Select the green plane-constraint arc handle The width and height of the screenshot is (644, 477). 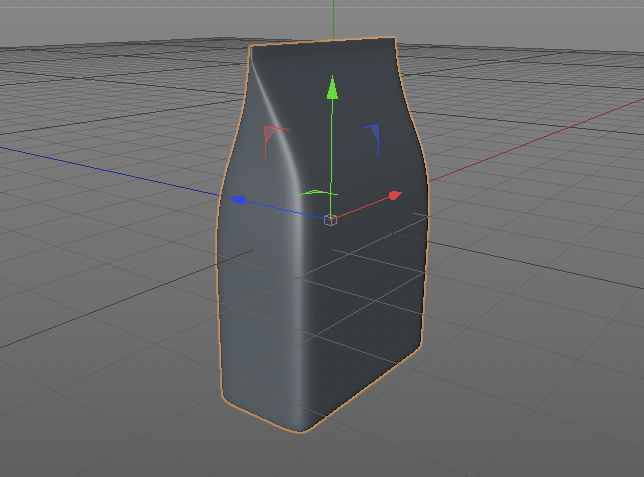click(317, 193)
